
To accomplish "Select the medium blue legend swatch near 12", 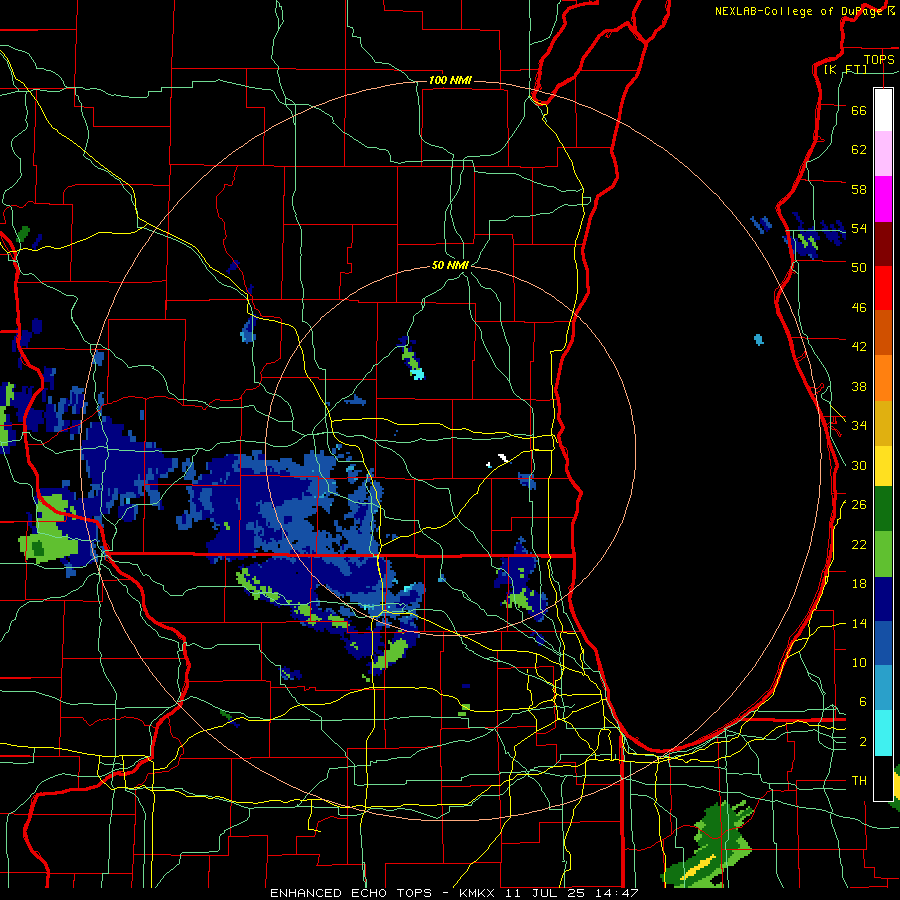I will 883,644.
